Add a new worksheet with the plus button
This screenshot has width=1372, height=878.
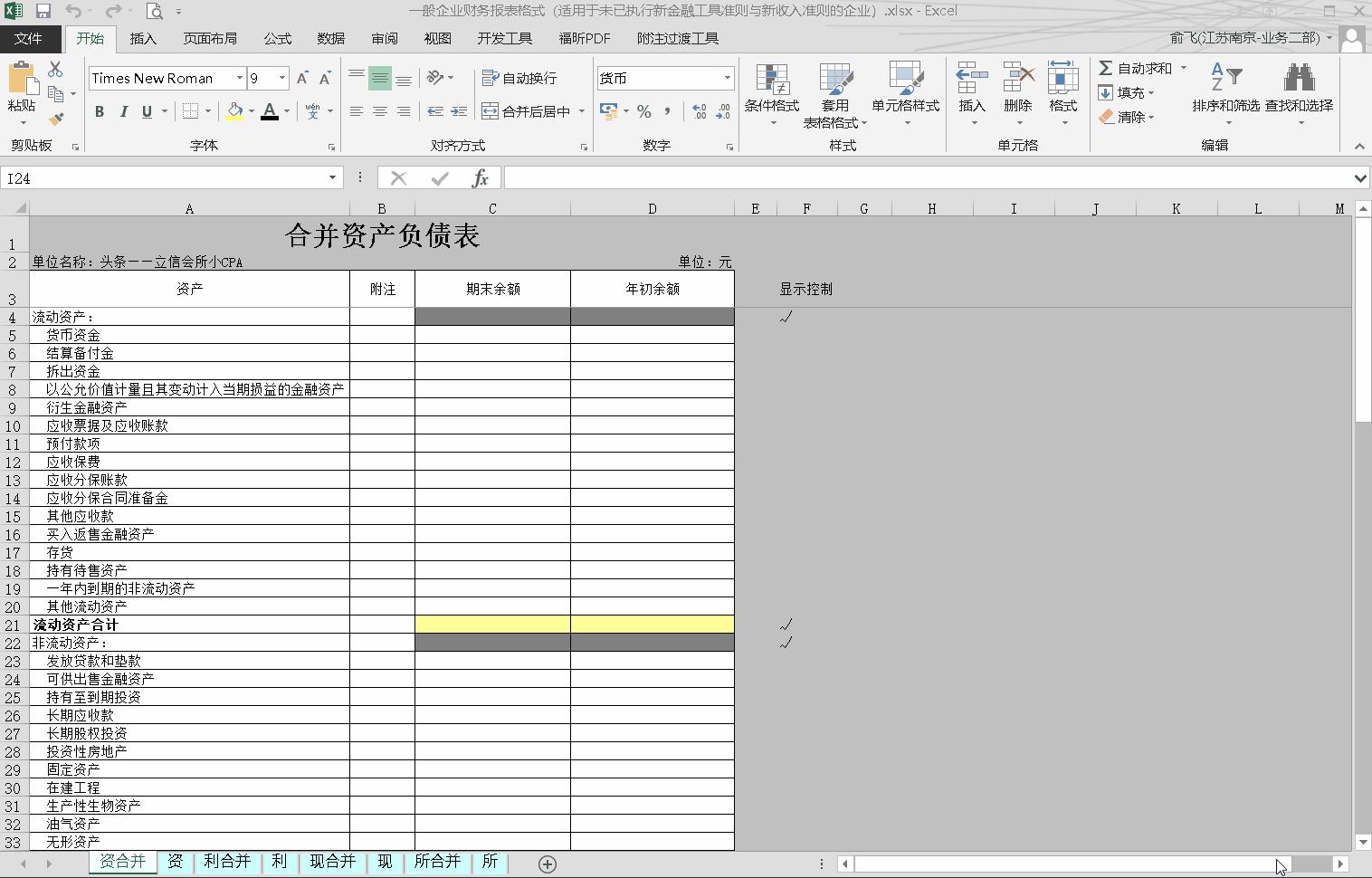click(x=547, y=864)
